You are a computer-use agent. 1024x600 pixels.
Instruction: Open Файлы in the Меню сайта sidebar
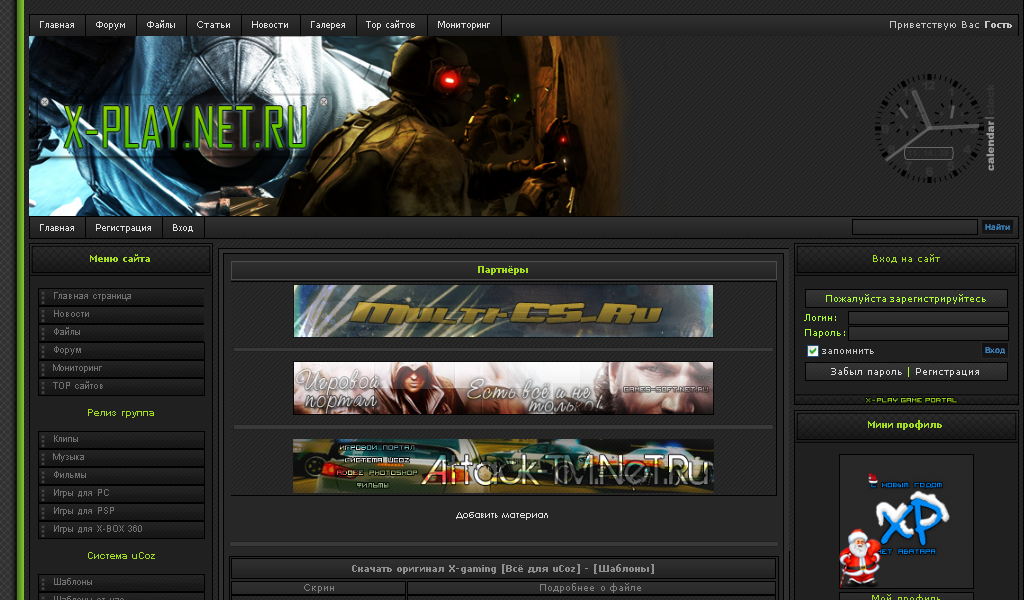[x=121, y=332]
